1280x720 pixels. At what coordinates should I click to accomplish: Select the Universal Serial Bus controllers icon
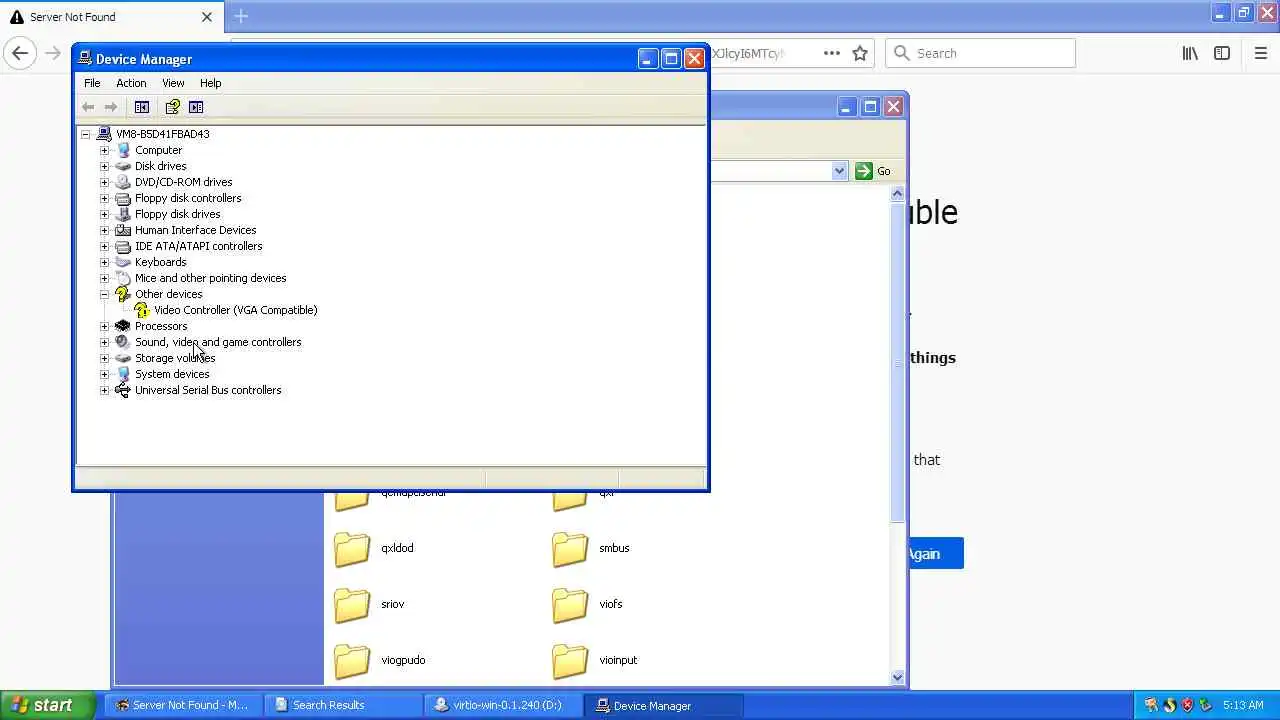pos(123,390)
